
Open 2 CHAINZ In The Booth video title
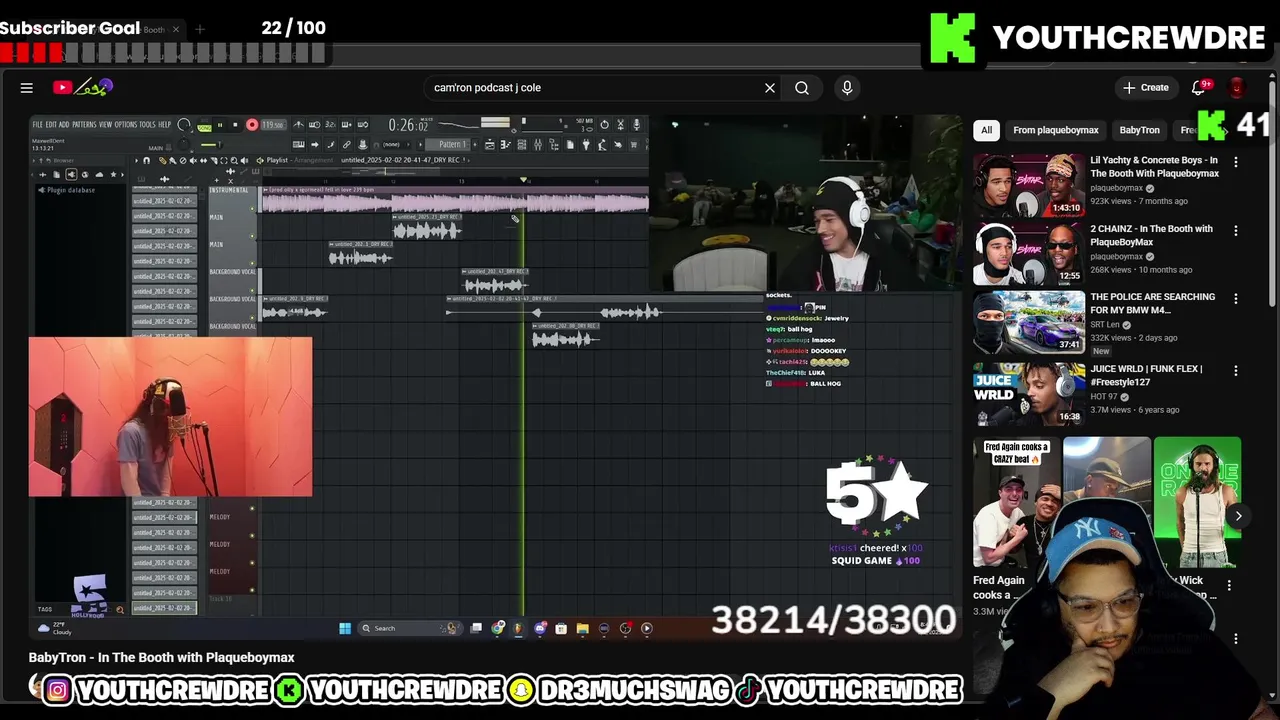tap(1151, 235)
